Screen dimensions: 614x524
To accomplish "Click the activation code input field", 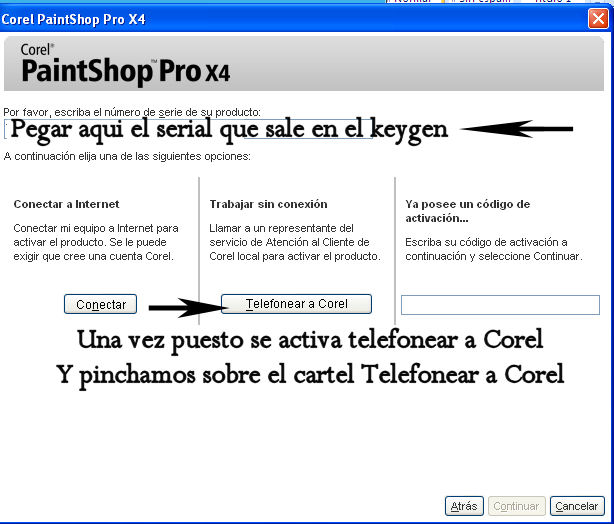I will [500, 305].
